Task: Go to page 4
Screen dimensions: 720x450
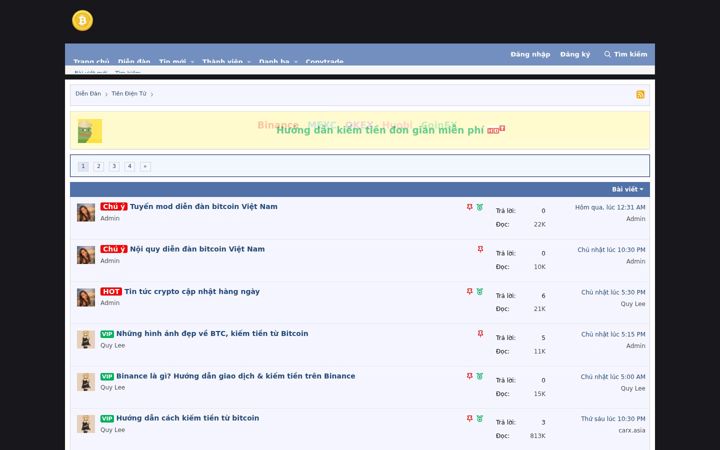Action: pyautogui.click(x=130, y=166)
